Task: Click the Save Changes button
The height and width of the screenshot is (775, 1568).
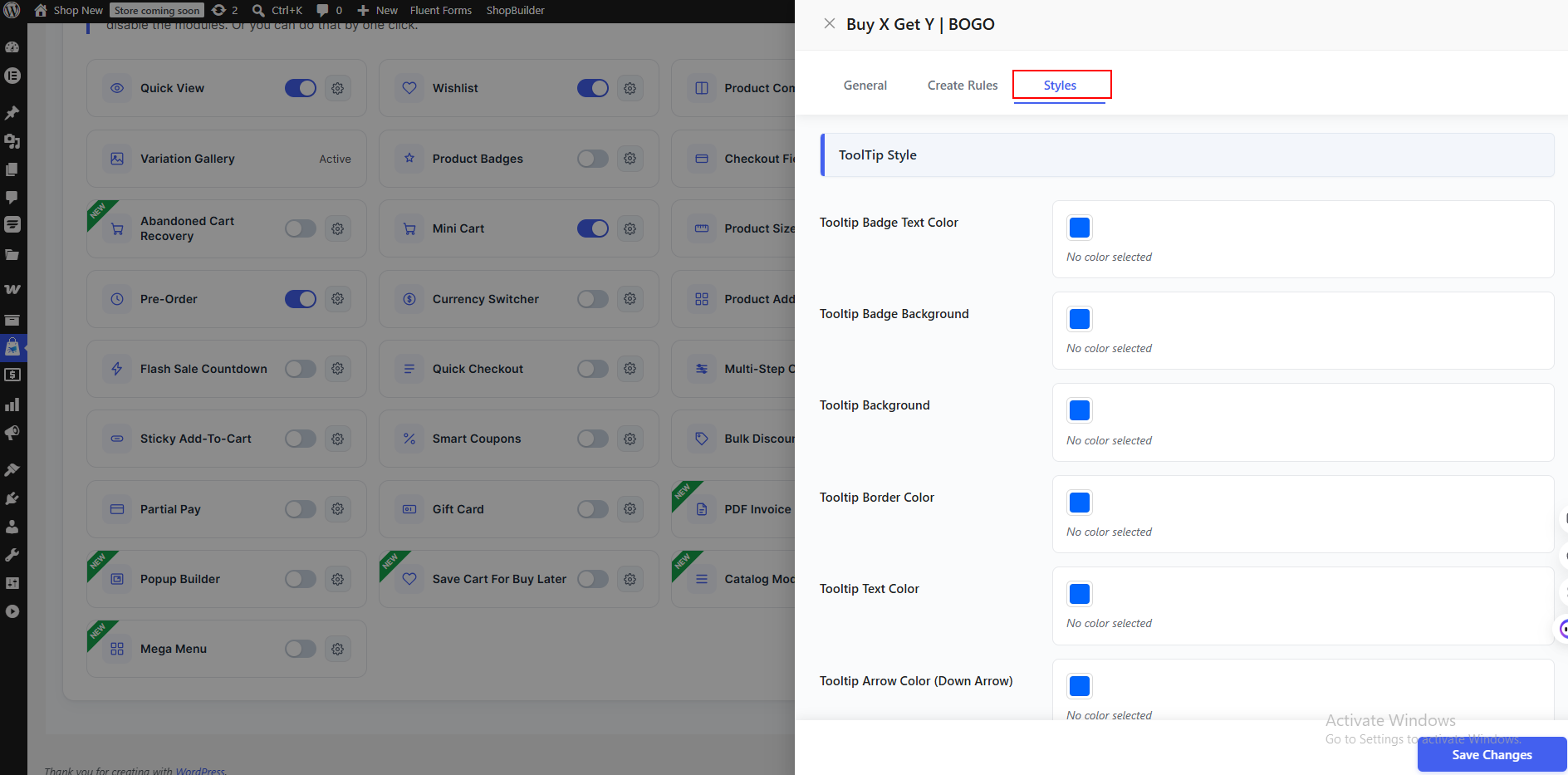Action: (1492, 754)
